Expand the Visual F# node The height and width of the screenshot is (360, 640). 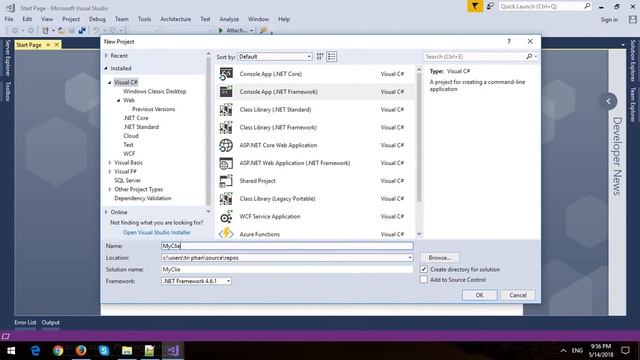tap(109, 171)
